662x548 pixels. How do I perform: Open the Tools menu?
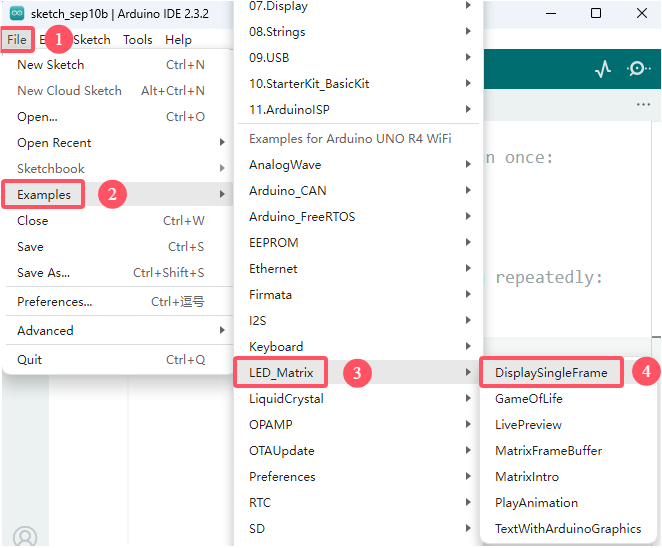(138, 40)
